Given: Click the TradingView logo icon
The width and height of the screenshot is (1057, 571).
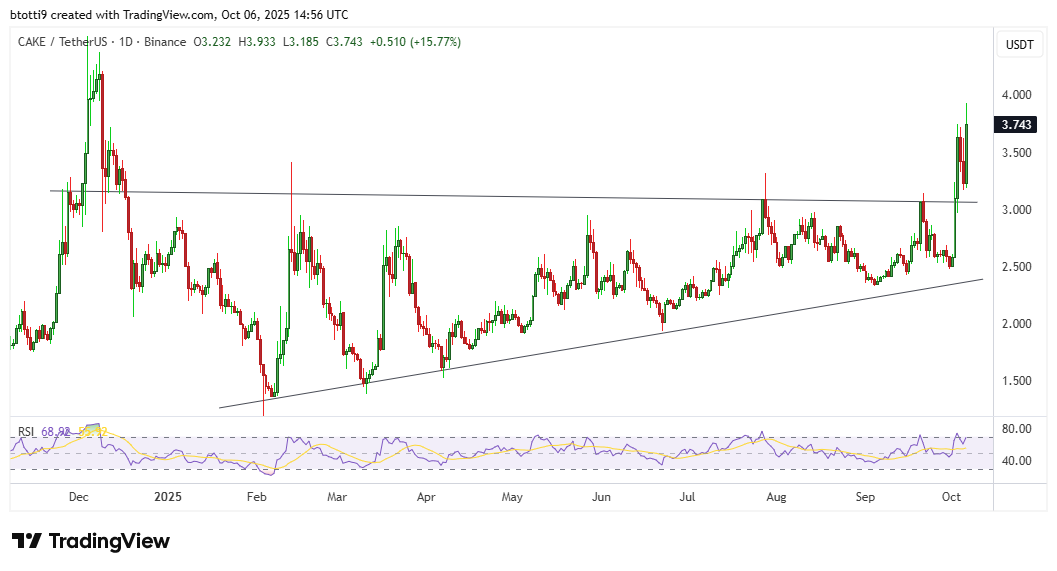Looking at the screenshot, I should [x=27, y=541].
